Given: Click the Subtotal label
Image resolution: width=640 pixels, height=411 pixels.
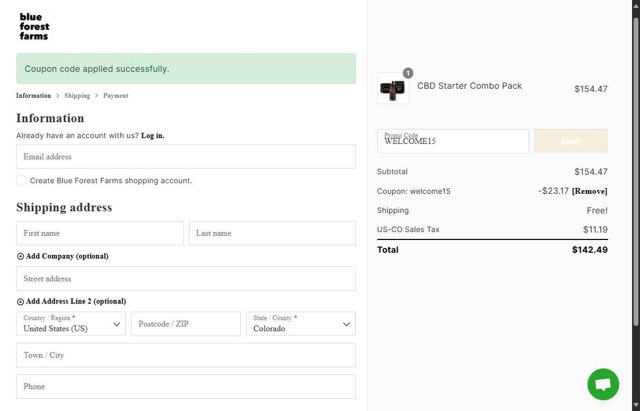Looking at the screenshot, I should 392,171.
